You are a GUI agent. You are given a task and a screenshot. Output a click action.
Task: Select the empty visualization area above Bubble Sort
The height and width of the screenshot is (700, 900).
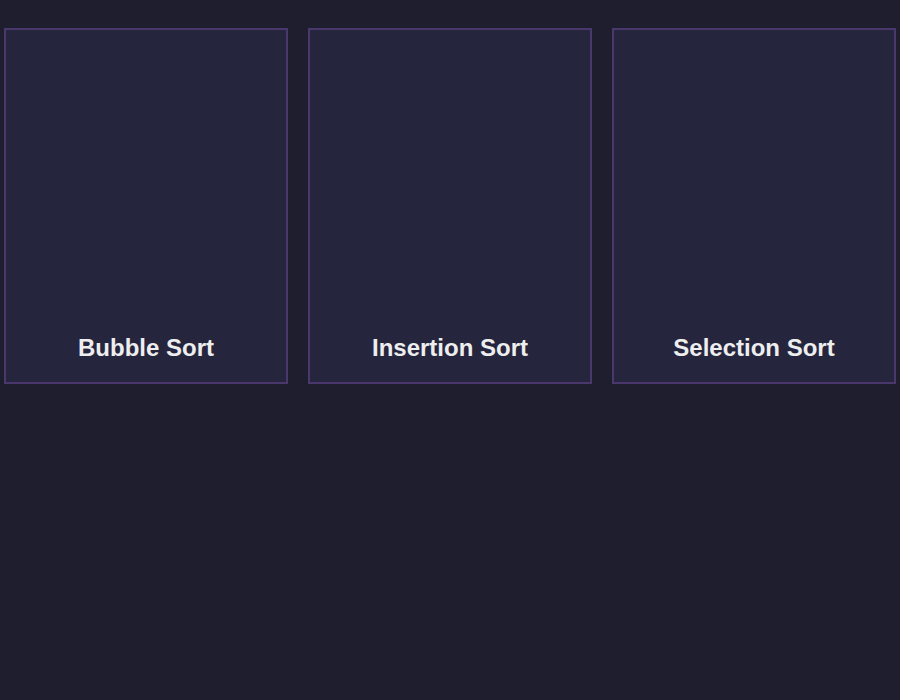146,178
